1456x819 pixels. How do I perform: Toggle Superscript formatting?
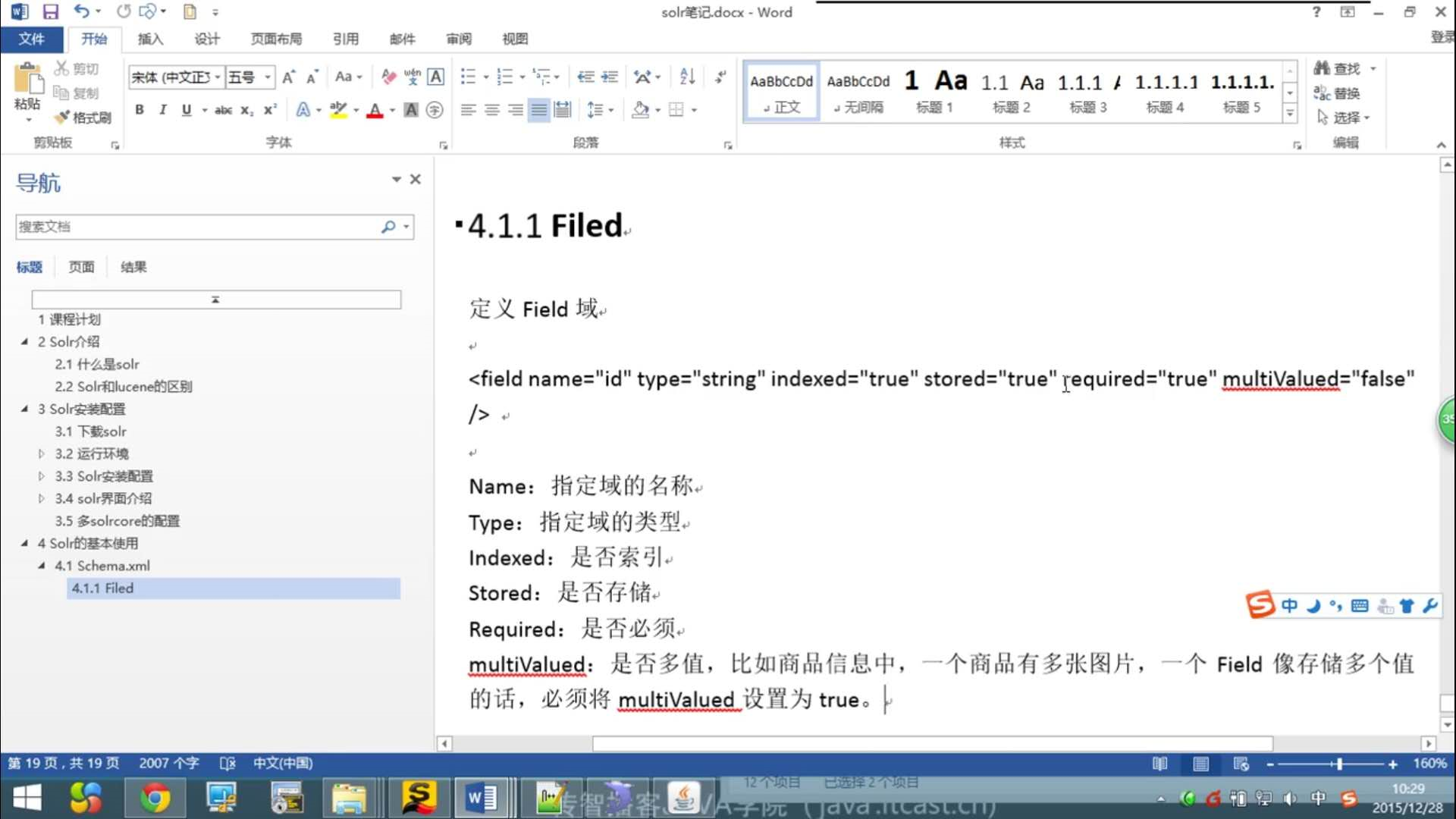pyautogui.click(x=270, y=110)
